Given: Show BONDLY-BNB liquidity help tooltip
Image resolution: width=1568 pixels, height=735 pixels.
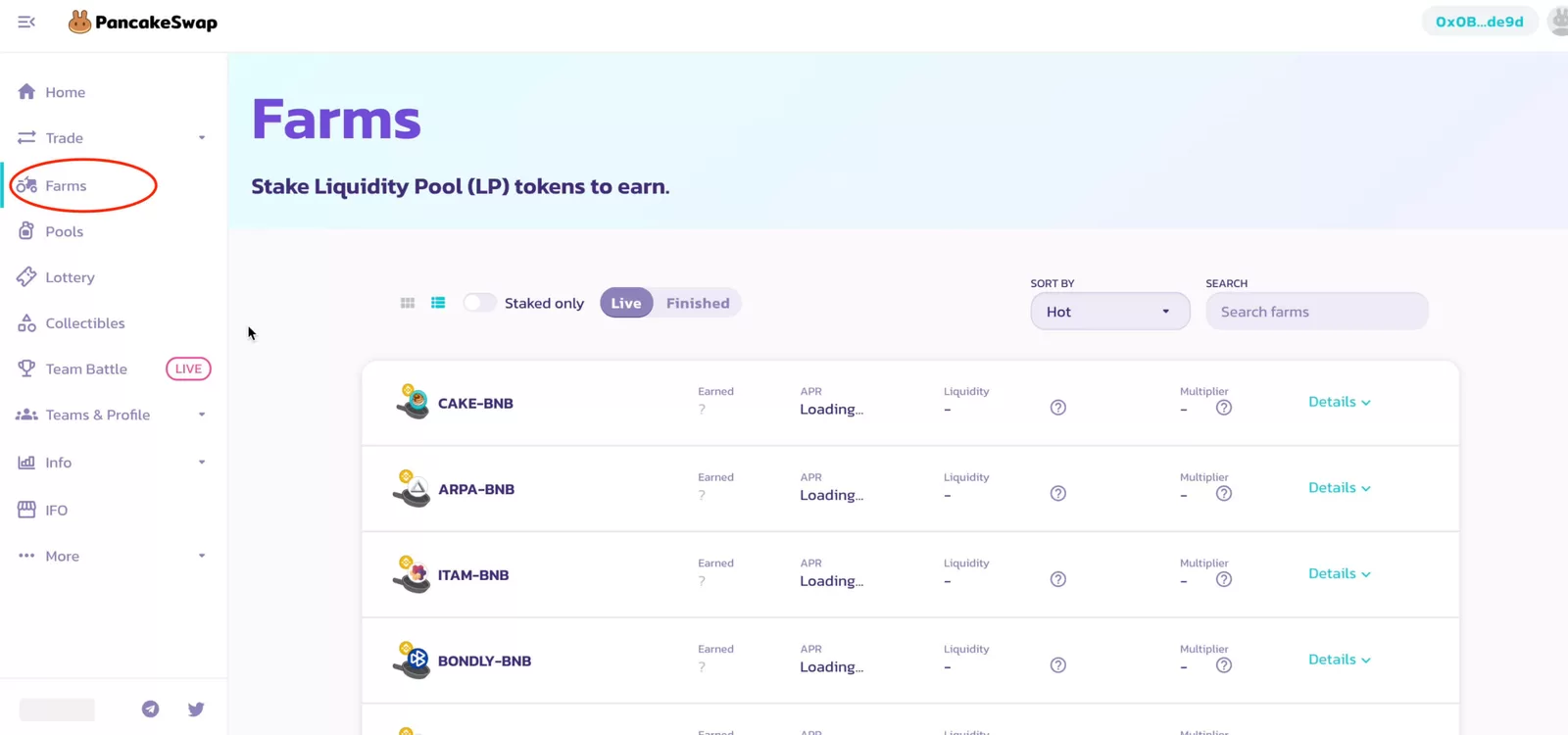Looking at the screenshot, I should click(x=1058, y=665).
